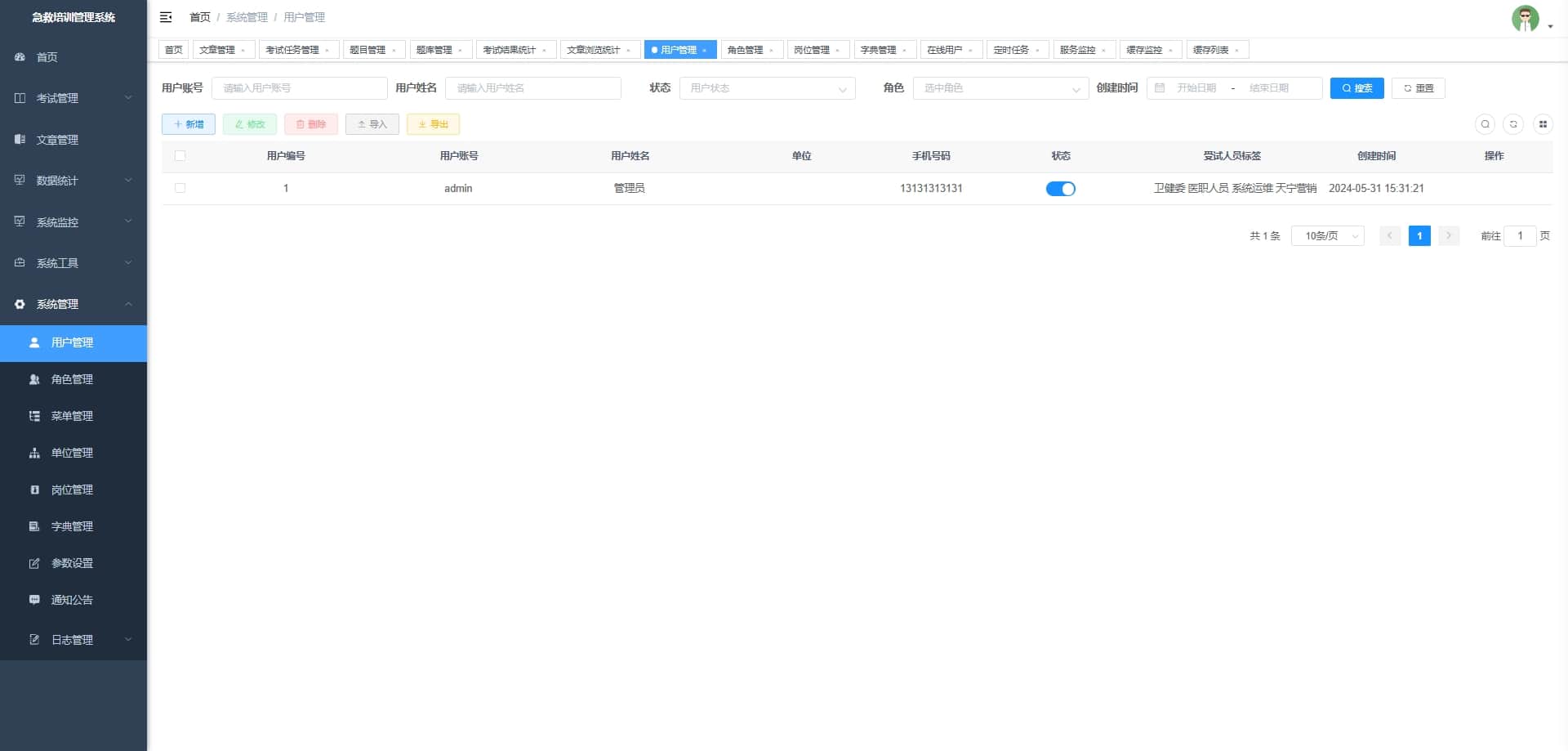Switch to the 题库管理 tab
This screenshot has height=751, width=1568.
click(440, 50)
